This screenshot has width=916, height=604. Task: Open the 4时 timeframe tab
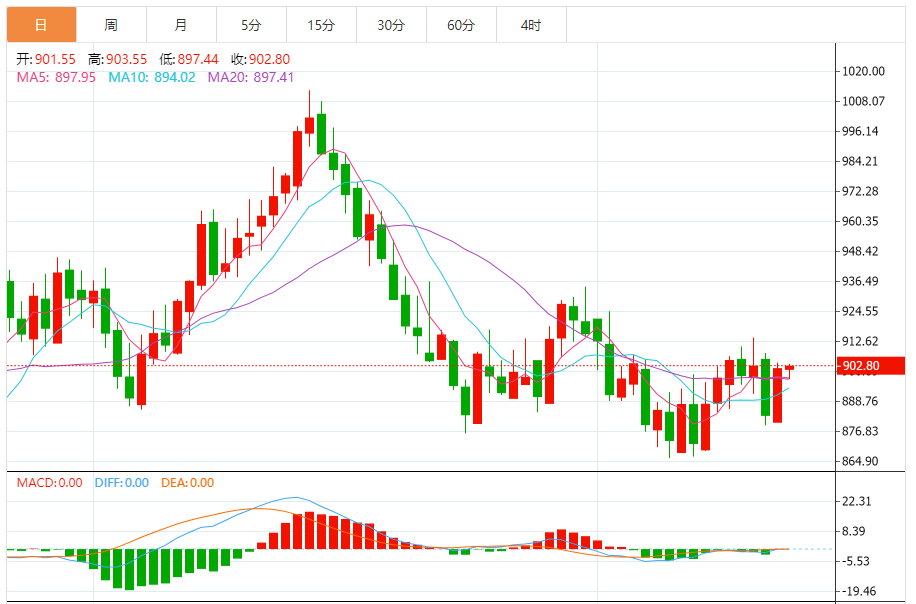click(531, 25)
